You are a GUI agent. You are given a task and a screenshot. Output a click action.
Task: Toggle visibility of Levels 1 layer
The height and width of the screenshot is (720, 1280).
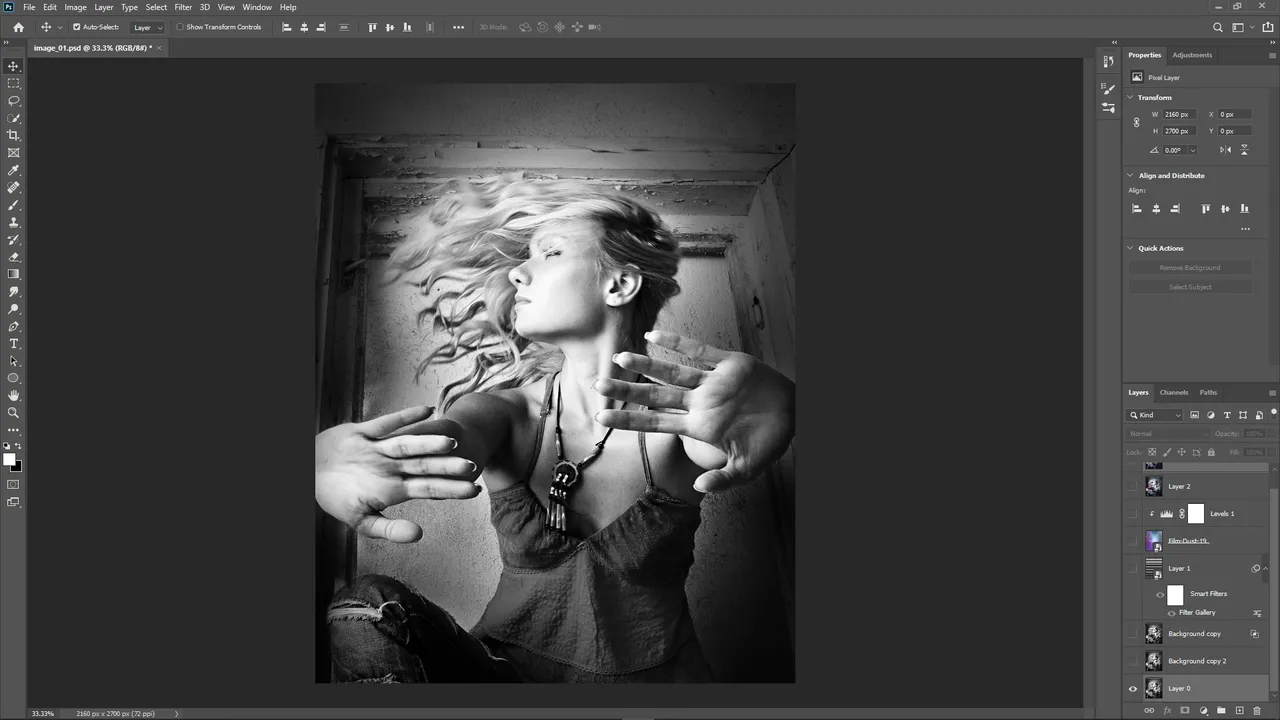1133,514
